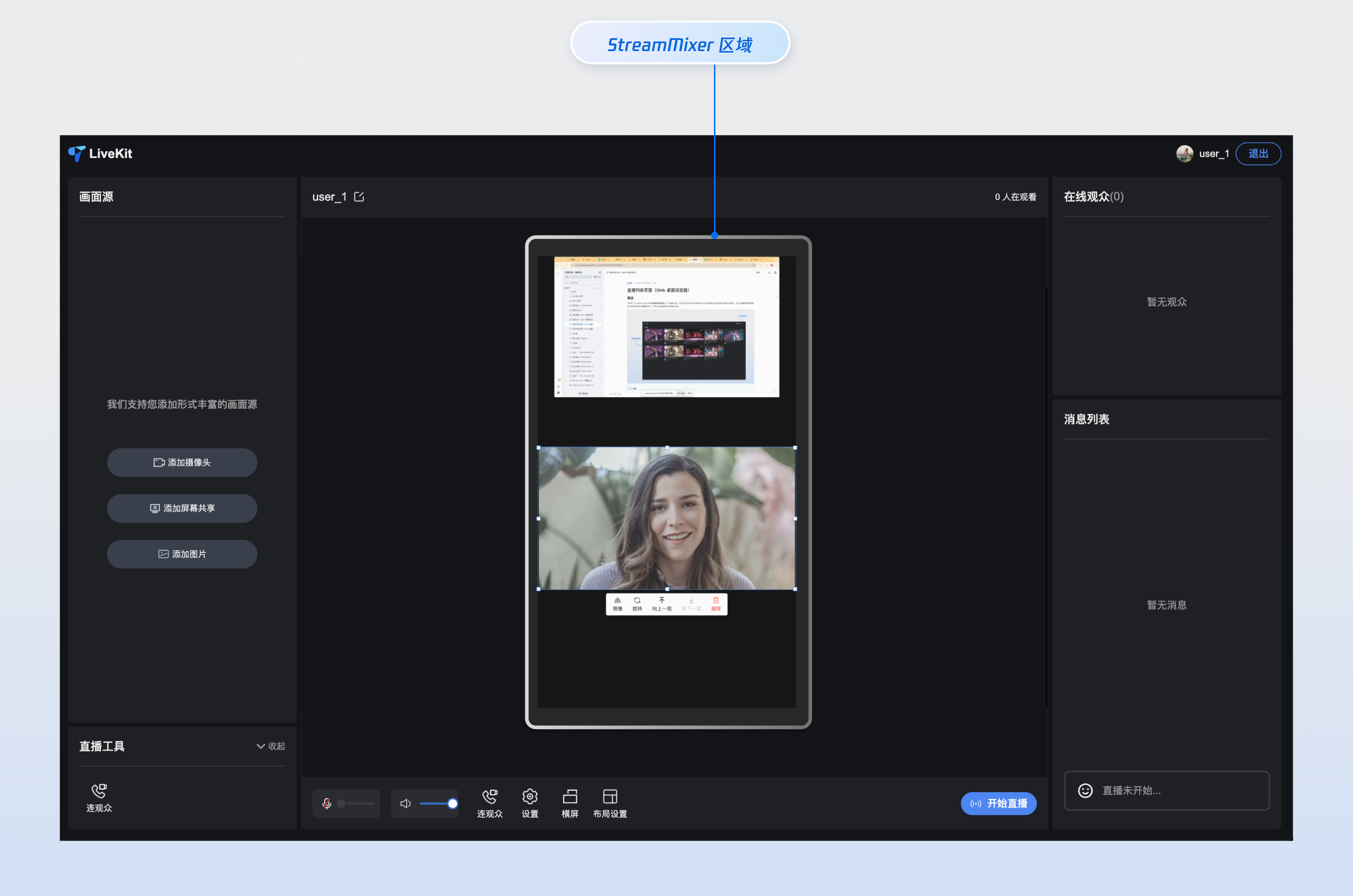The width and height of the screenshot is (1353, 896).
Task: Switch to 横屏 landscape mode
Action: [570, 802]
